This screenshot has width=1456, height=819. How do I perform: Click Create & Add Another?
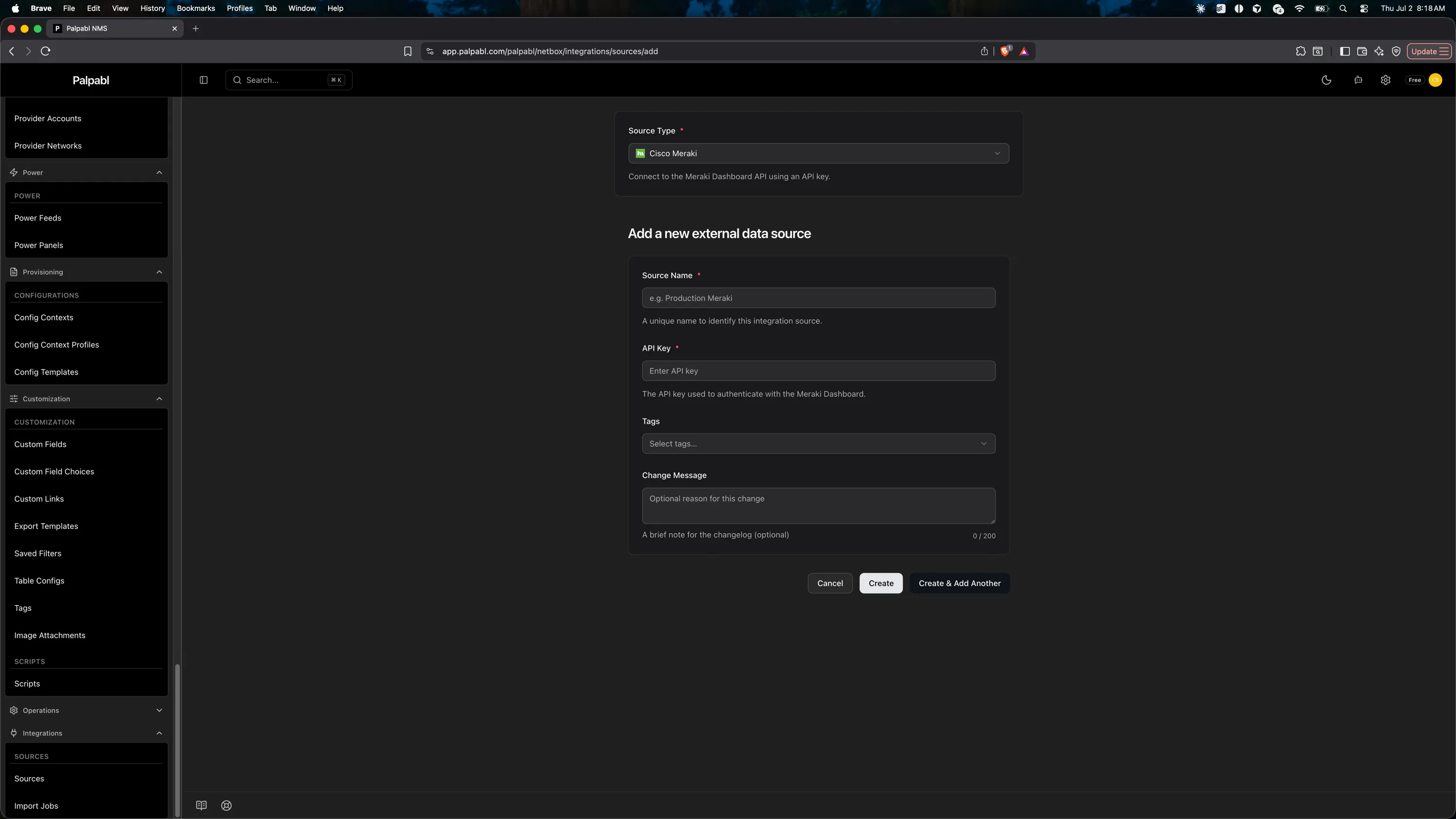tap(959, 583)
